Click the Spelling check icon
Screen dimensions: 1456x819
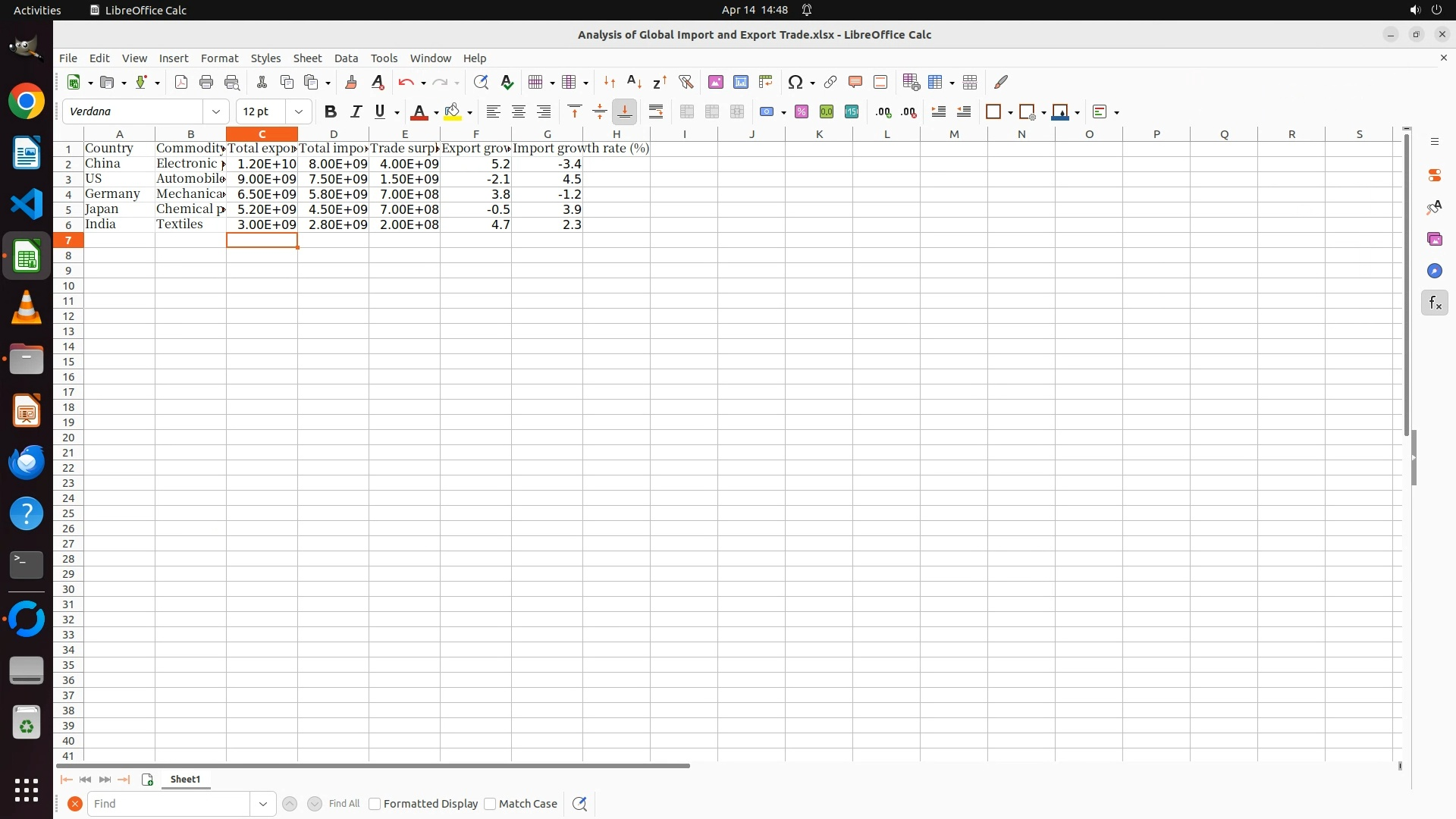[507, 82]
